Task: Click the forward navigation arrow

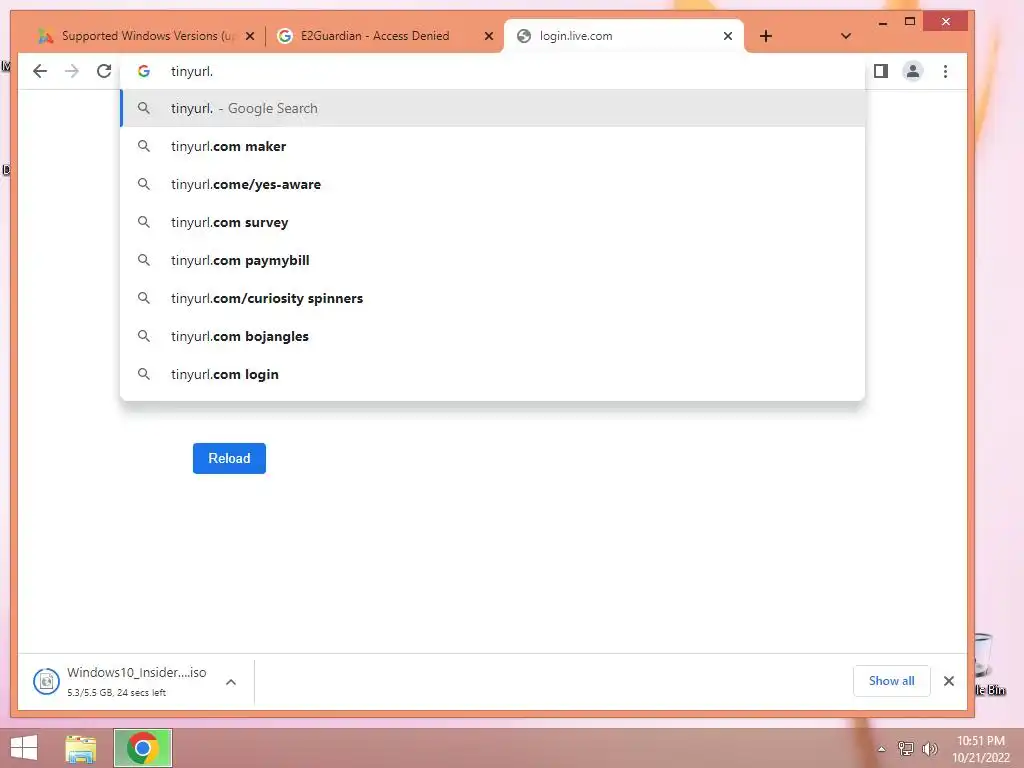Action: pos(72,71)
